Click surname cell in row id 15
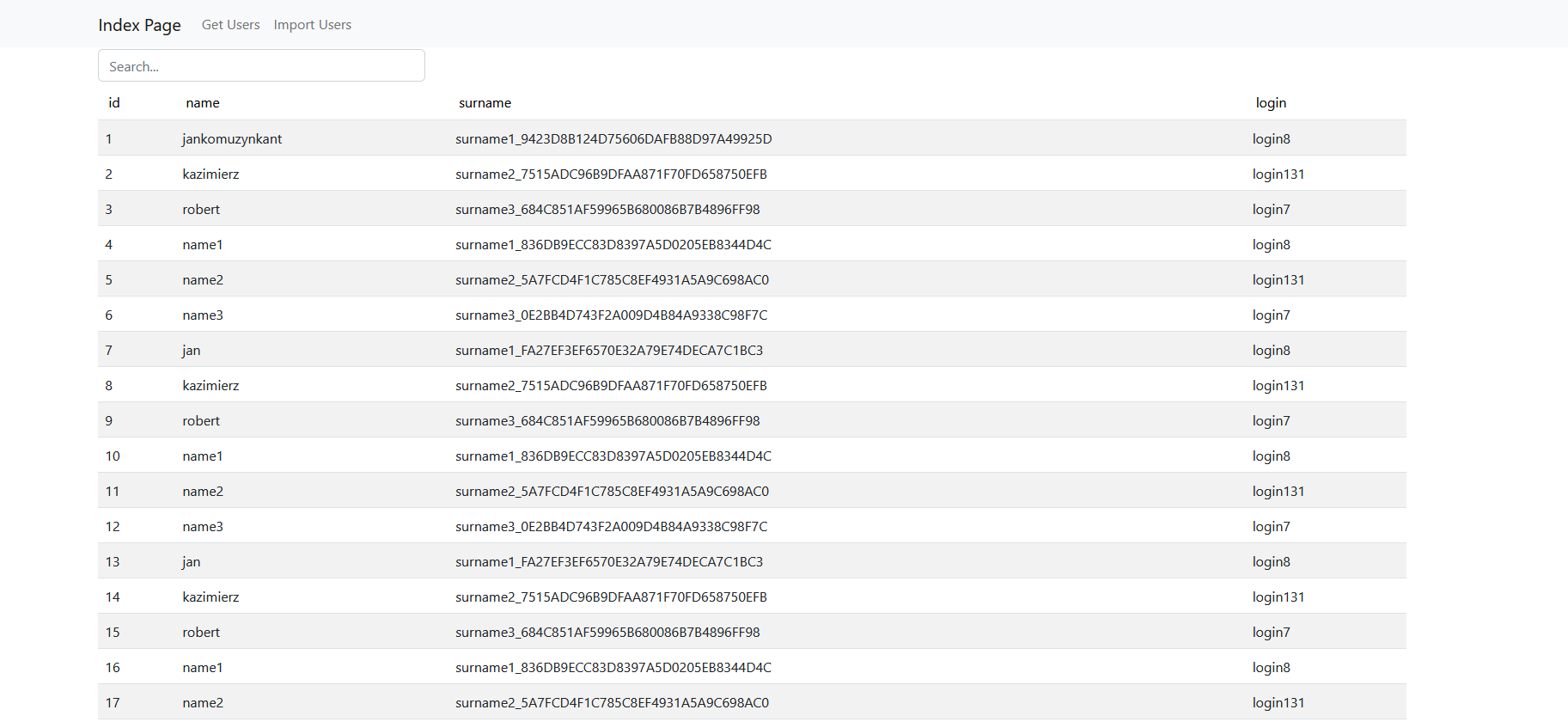1568x722 pixels. pyautogui.click(x=607, y=633)
